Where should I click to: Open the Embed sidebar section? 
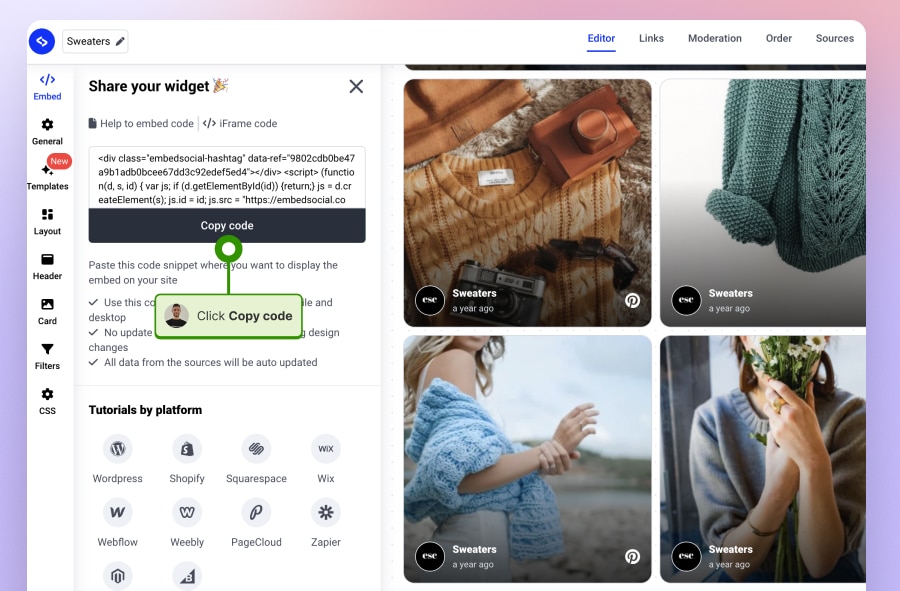tap(47, 87)
